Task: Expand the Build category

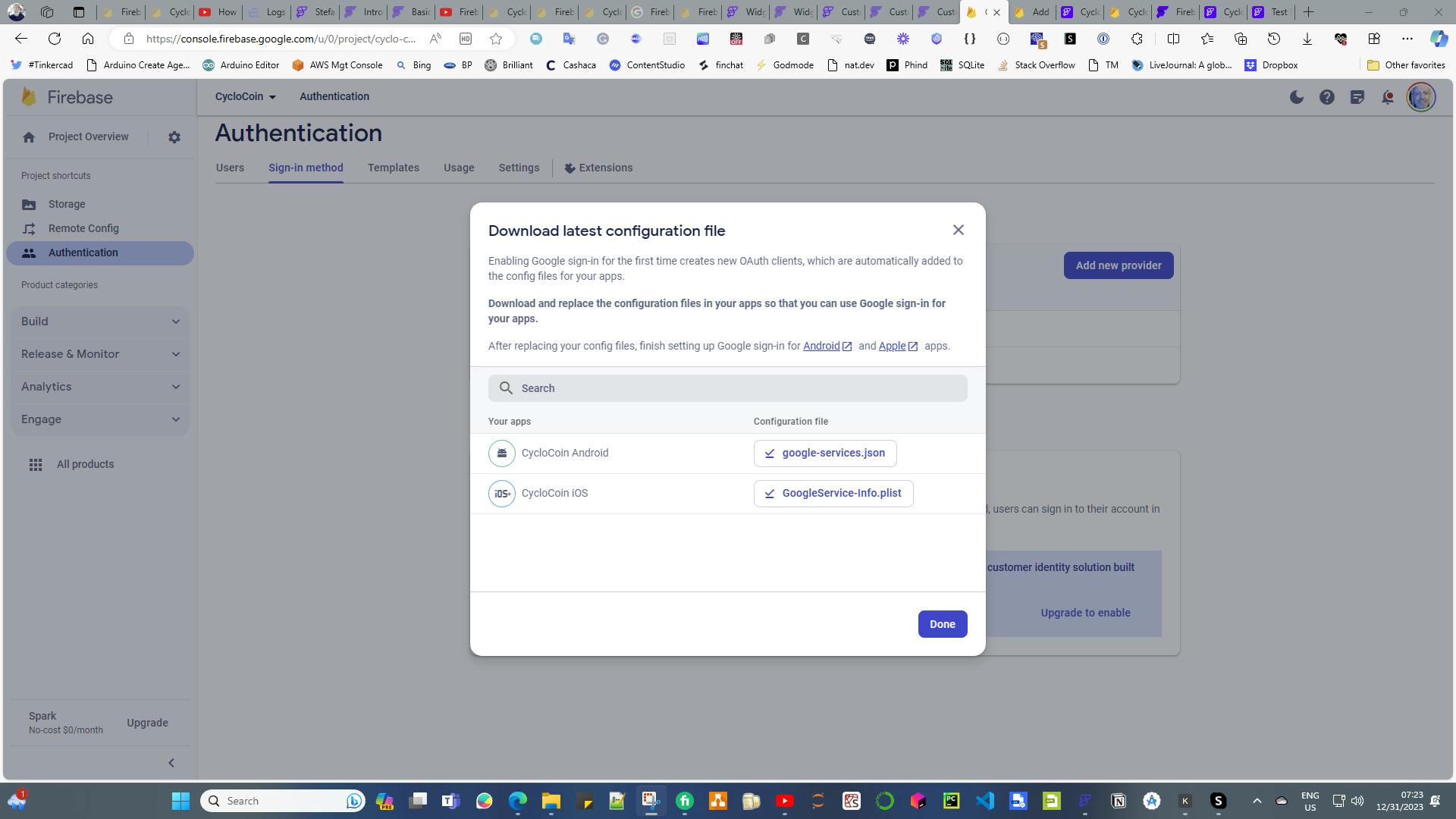Action: pos(100,322)
